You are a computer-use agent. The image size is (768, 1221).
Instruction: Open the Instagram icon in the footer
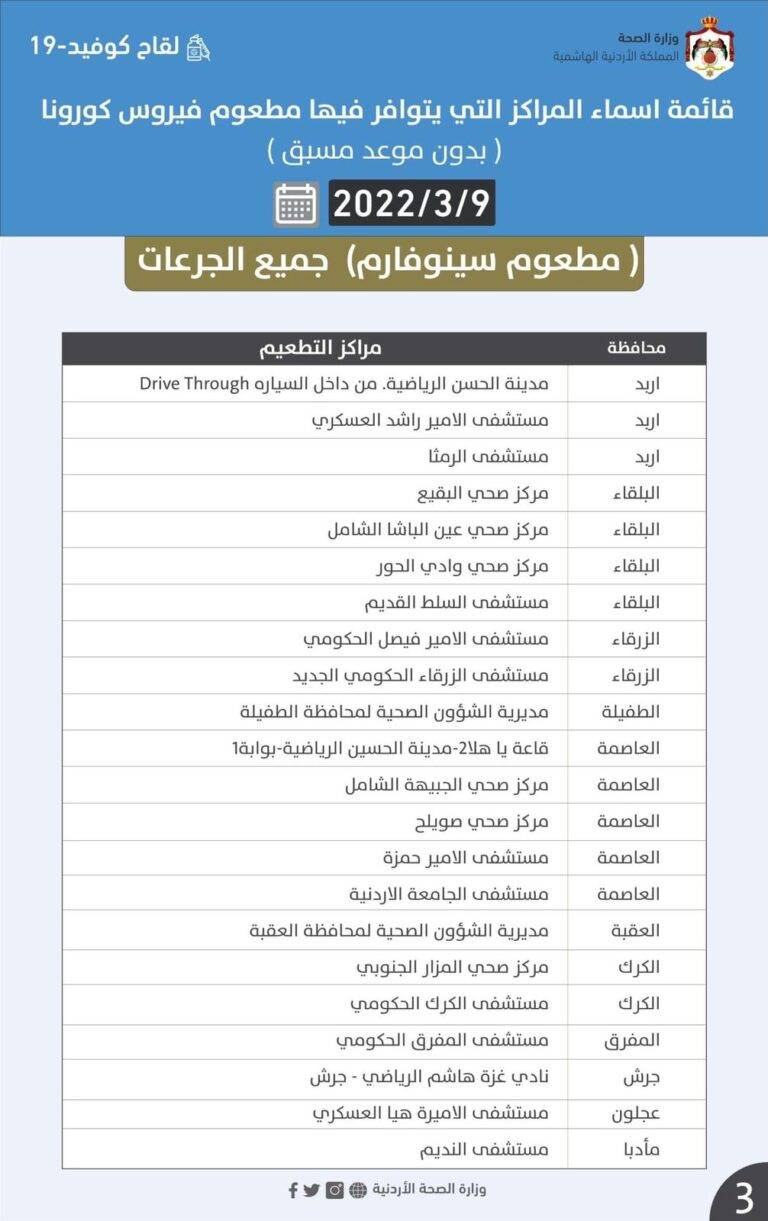pyautogui.click(x=335, y=1190)
